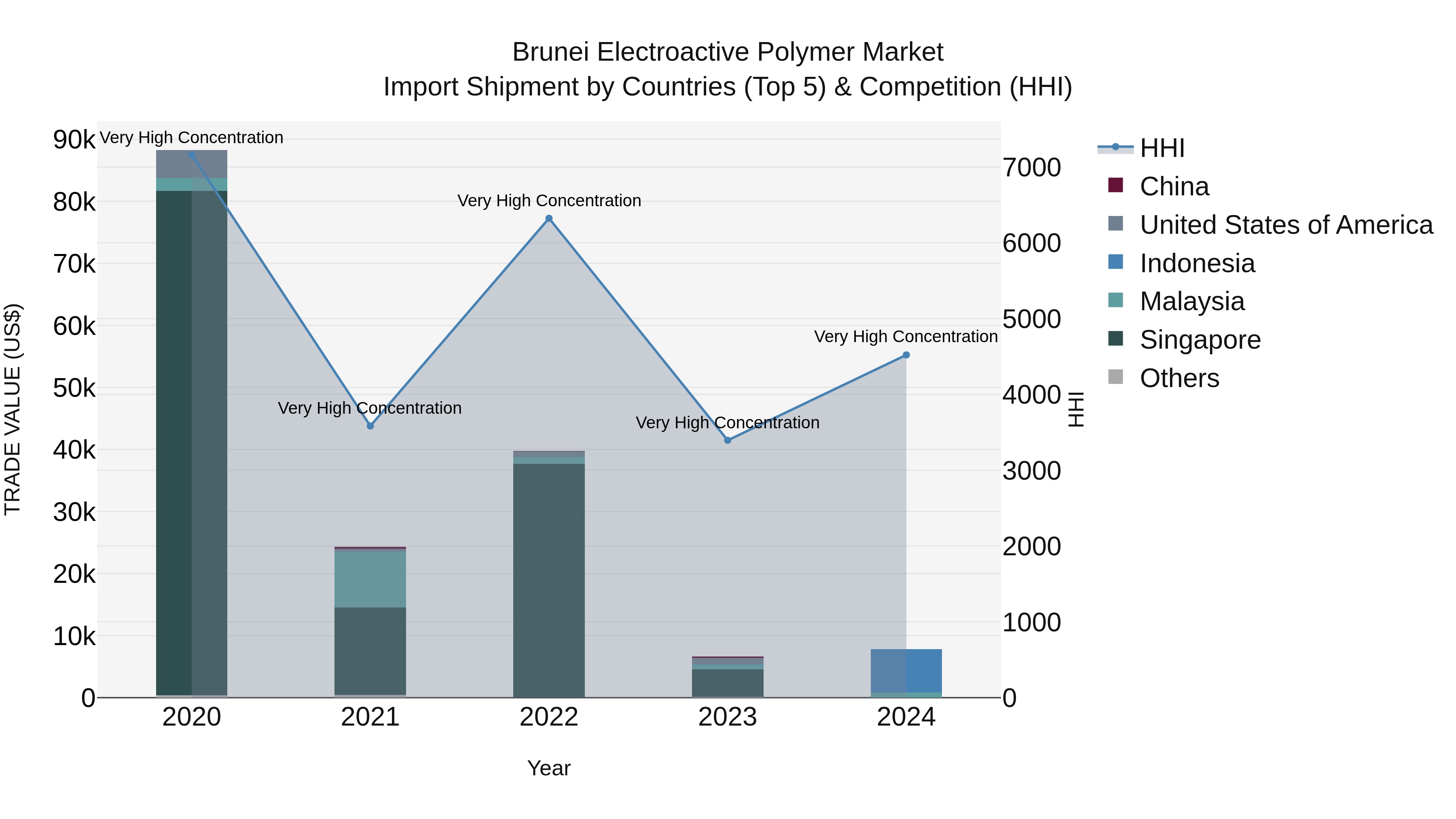
Task: Click the Malaysia segment of the 2021 bar
Action: (370, 579)
